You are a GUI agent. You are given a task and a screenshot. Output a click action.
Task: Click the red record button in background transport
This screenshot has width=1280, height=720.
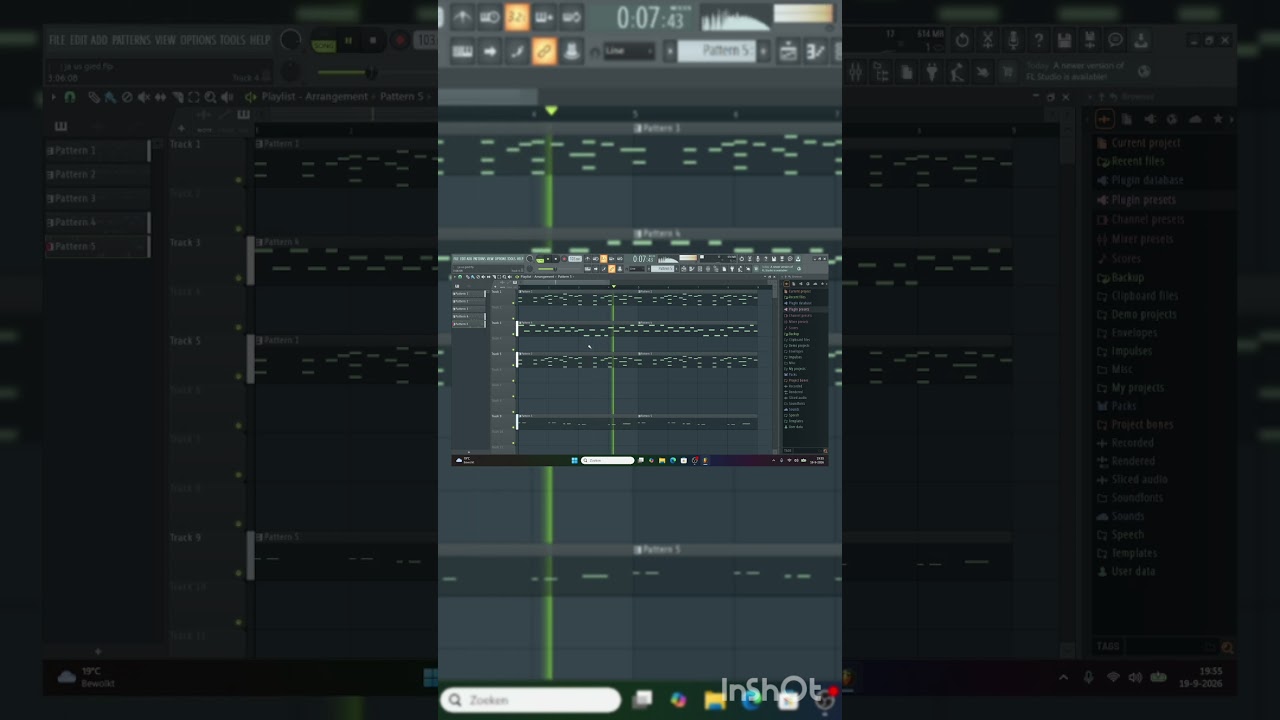pyautogui.click(x=400, y=41)
